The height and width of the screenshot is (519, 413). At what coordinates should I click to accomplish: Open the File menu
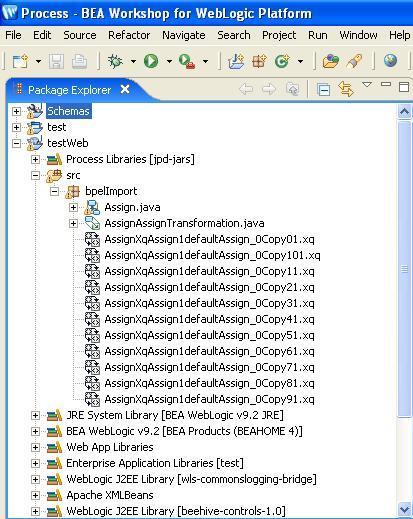click(x=13, y=35)
